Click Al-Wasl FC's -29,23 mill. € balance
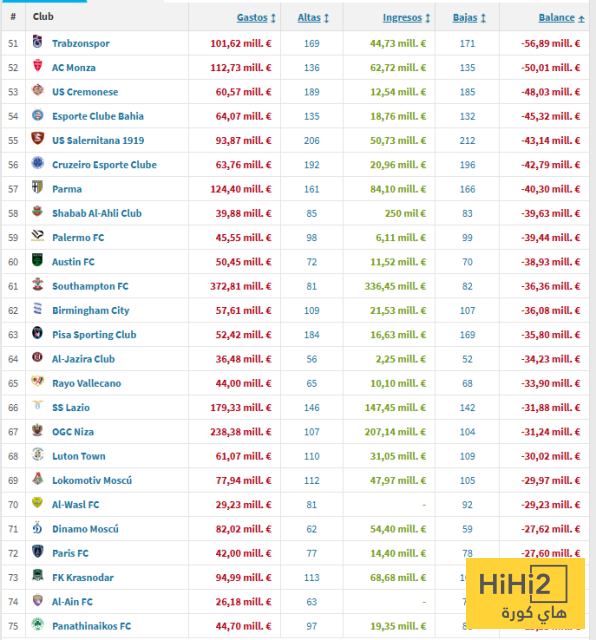Viewport: 596px width, 640px height. point(550,504)
